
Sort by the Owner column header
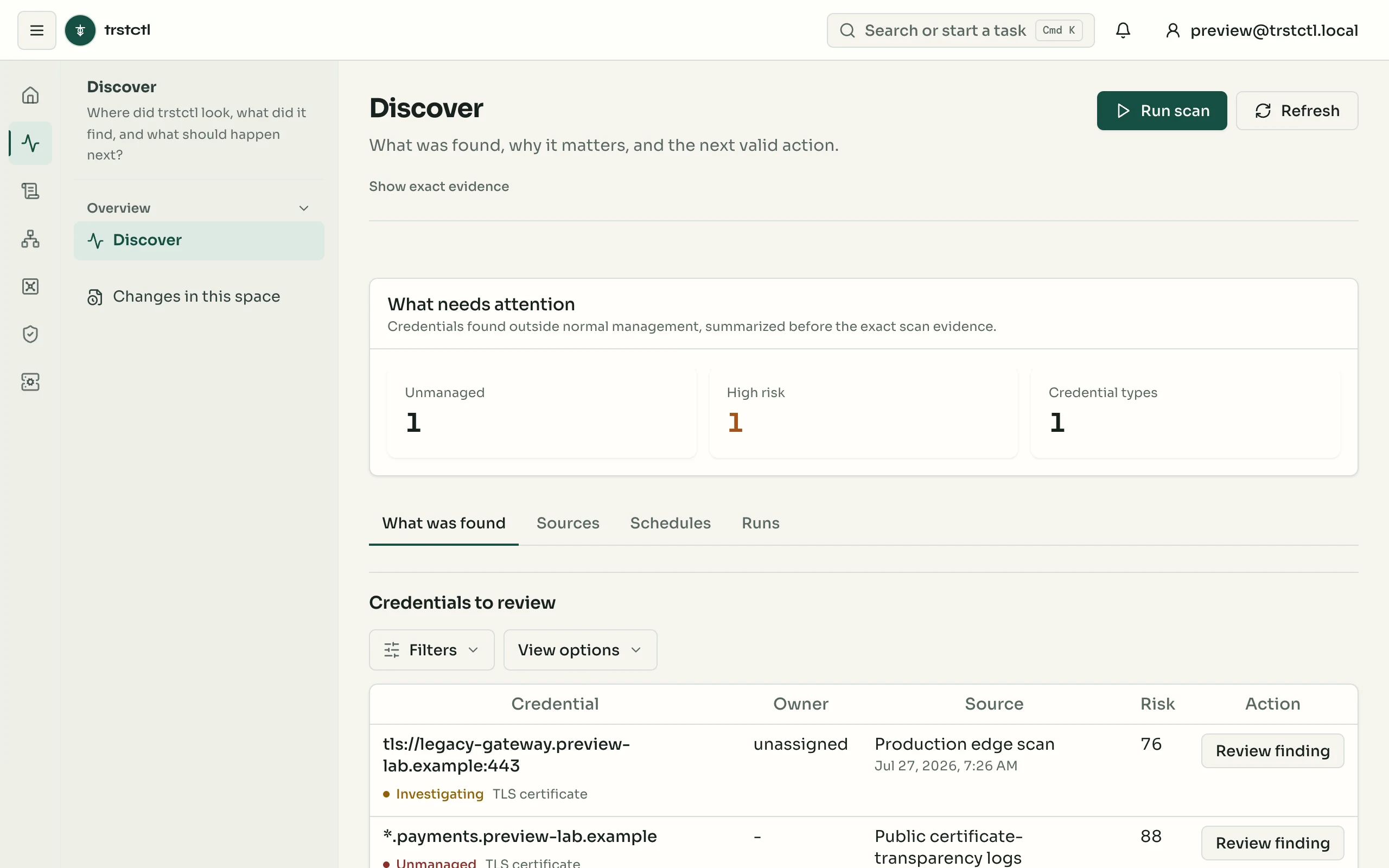[x=800, y=704]
